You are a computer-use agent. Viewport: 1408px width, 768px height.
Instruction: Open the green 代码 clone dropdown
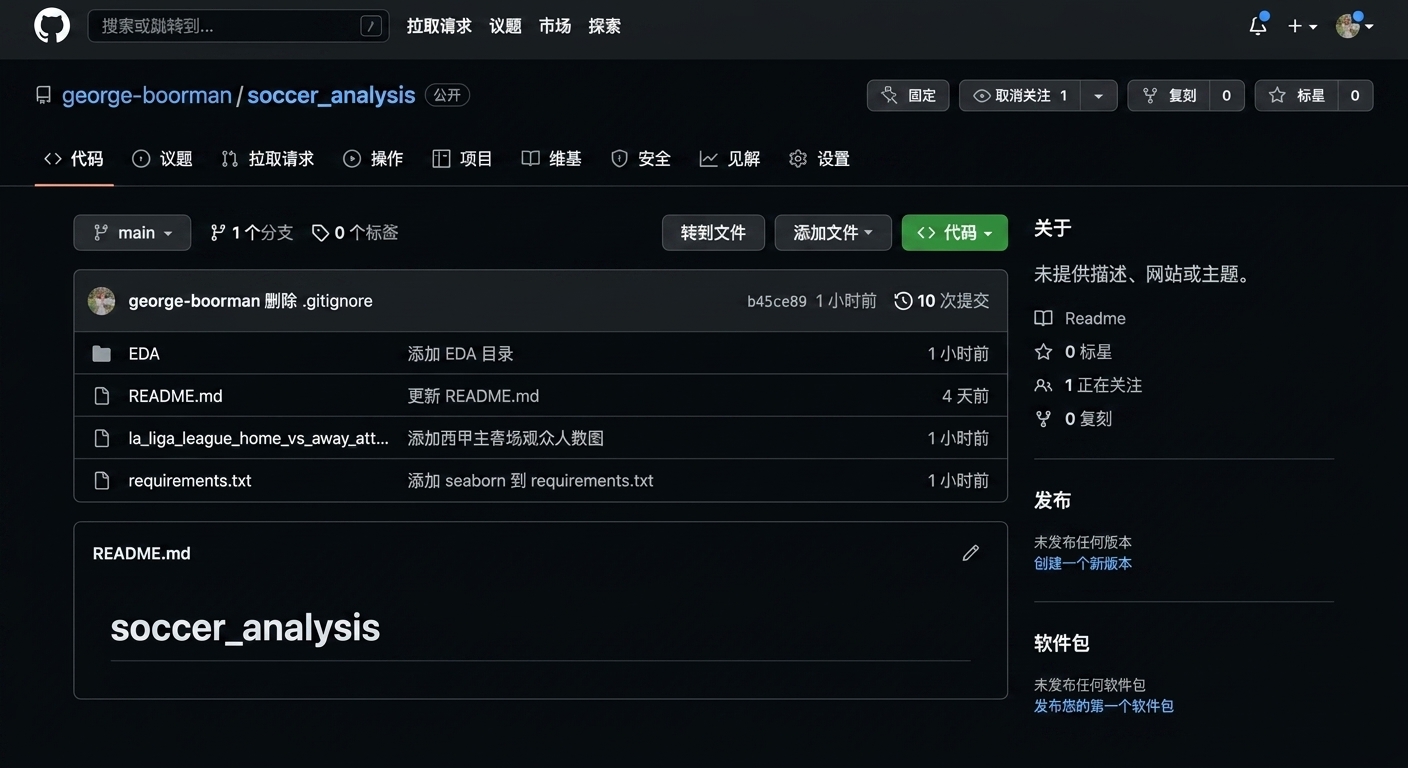coord(954,232)
